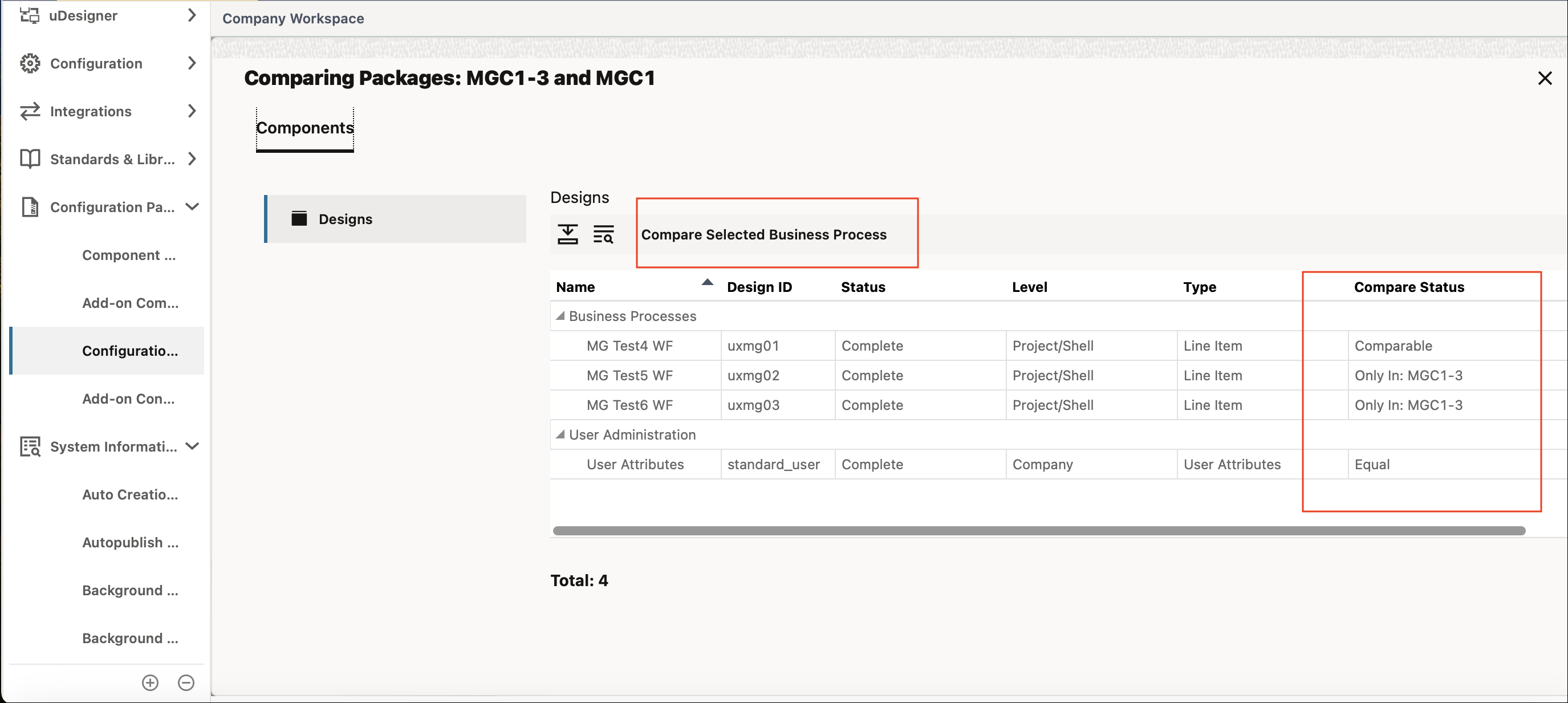This screenshot has height=703, width=1568.
Task: Expand the Integrations menu chevron
Action: coord(192,111)
